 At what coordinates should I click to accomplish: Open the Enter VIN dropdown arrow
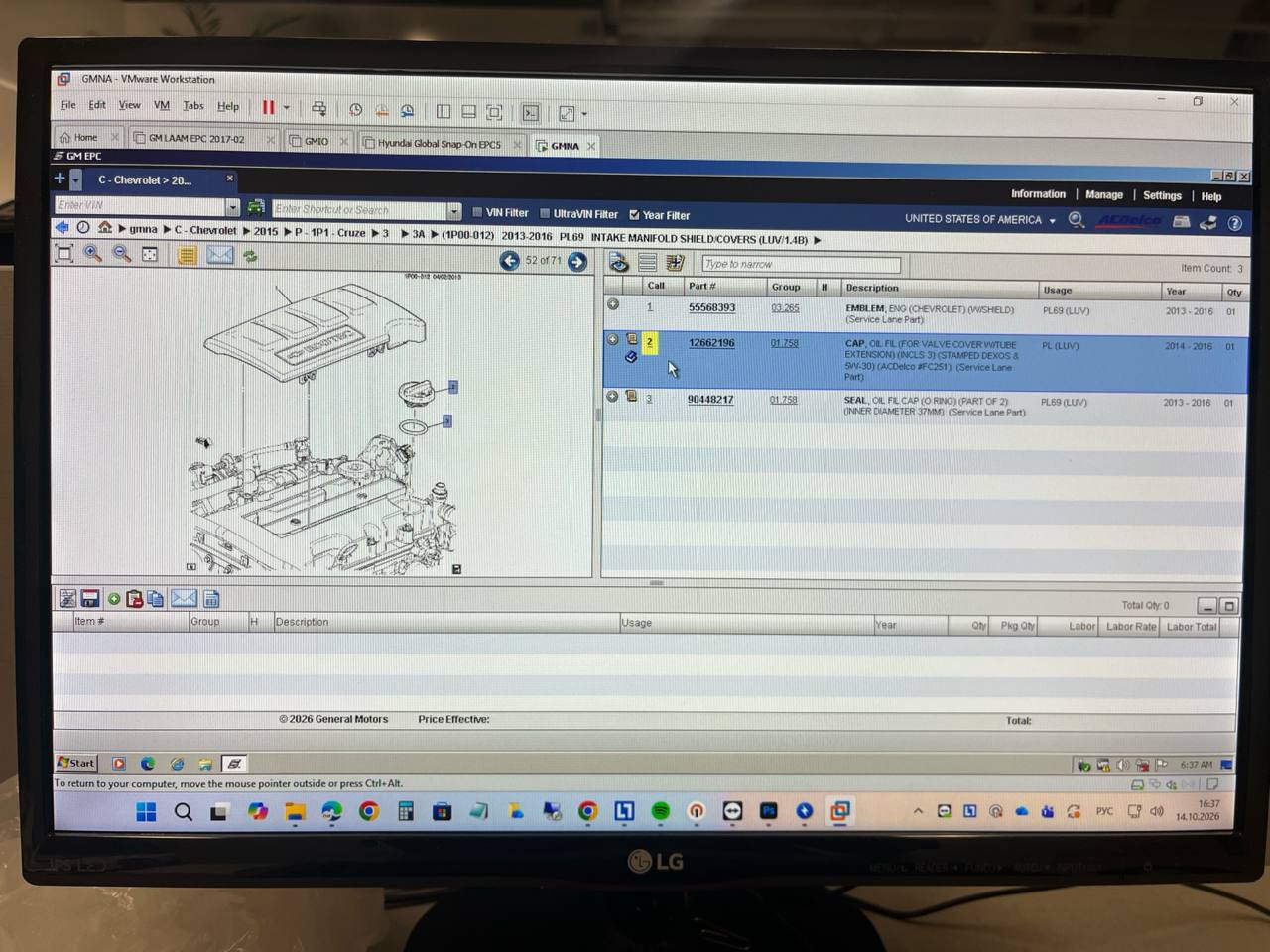pyautogui.click(x=232, y=207)
